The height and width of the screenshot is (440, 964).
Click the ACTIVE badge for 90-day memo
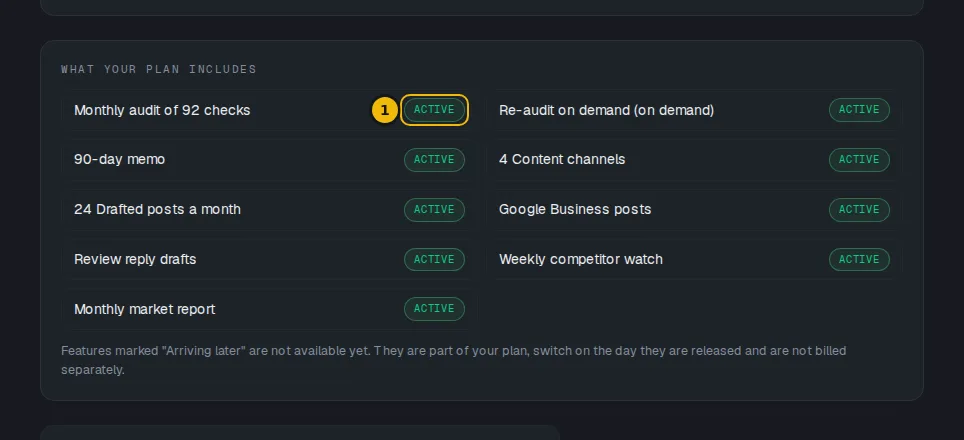tap(434, 160)
